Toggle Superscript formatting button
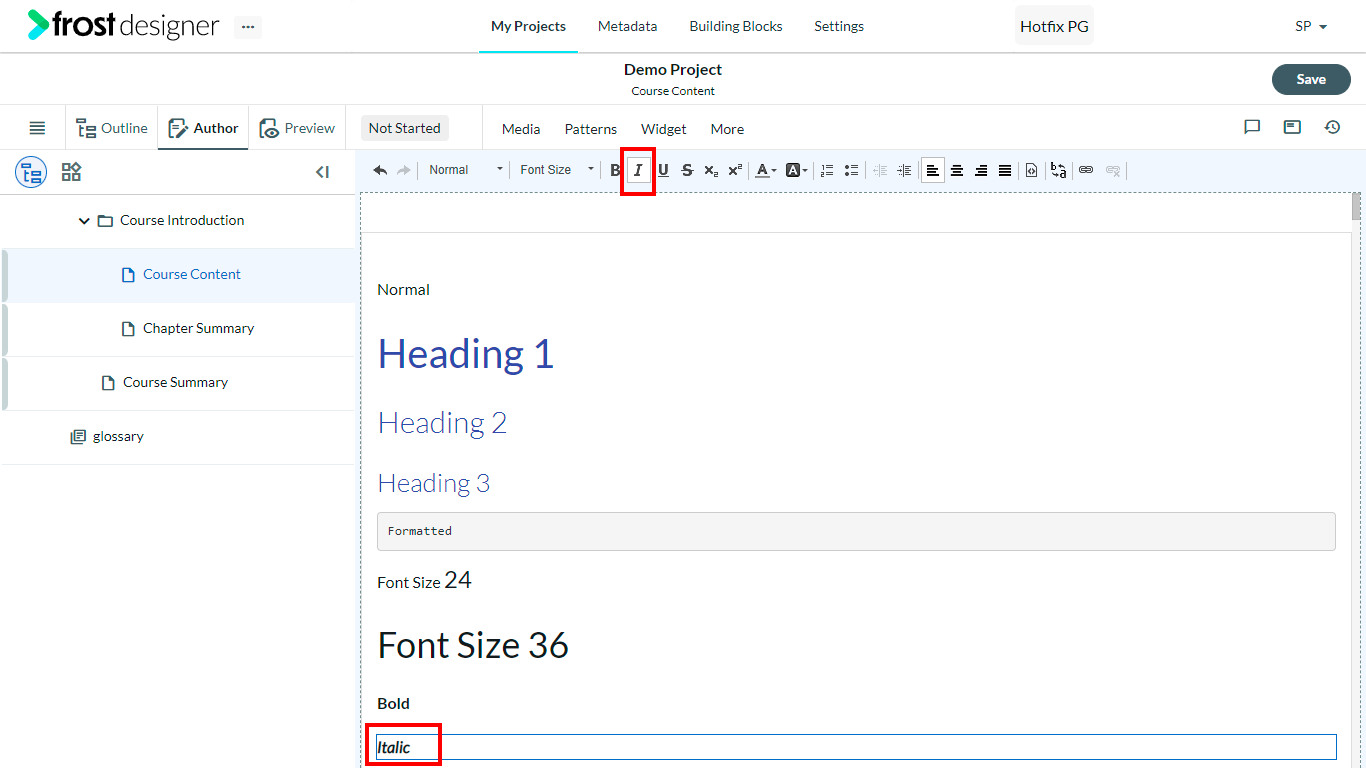 (735, 170)
